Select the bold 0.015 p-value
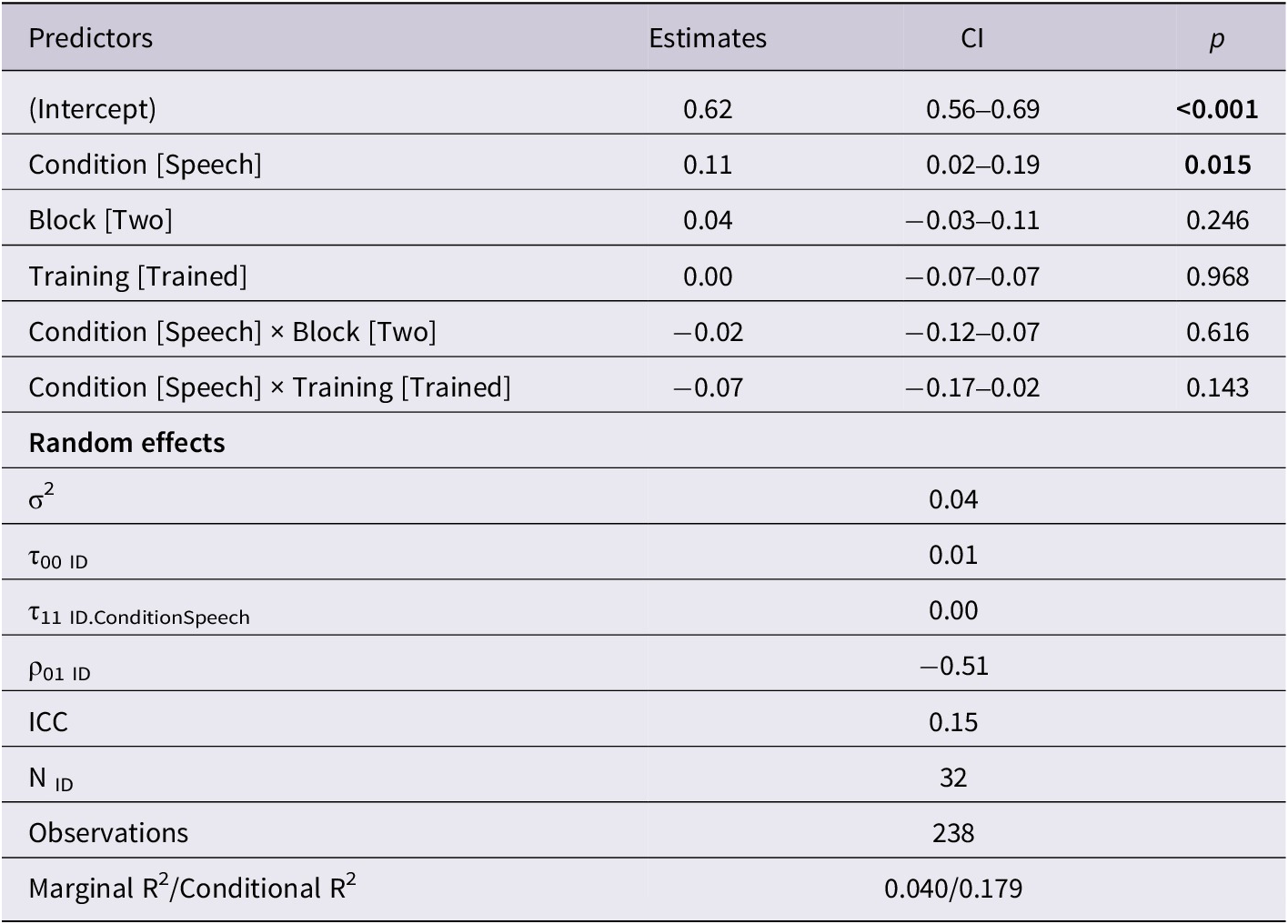The height and width of the screenshot is (924, 1288). coord(1217,165)
